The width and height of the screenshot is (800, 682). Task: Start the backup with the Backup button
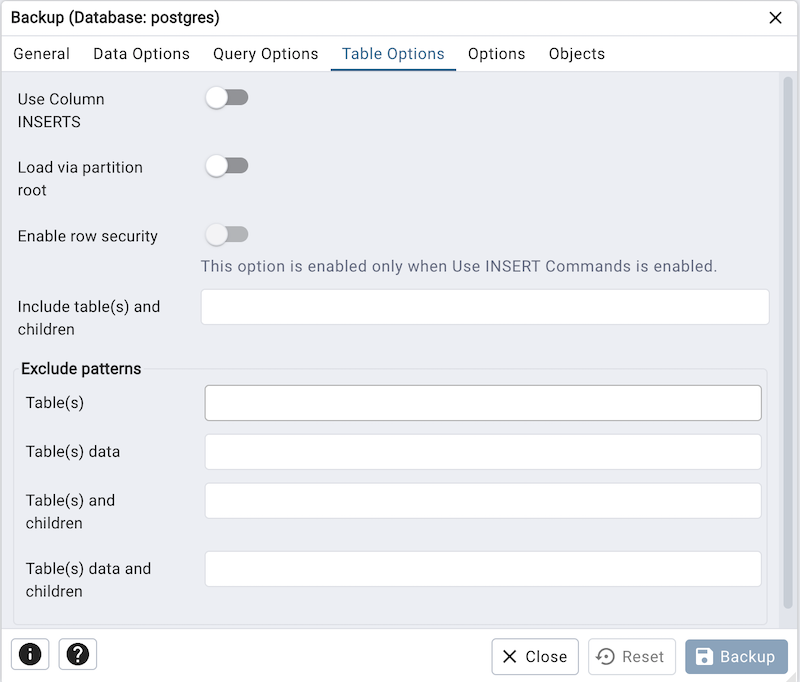737,657
